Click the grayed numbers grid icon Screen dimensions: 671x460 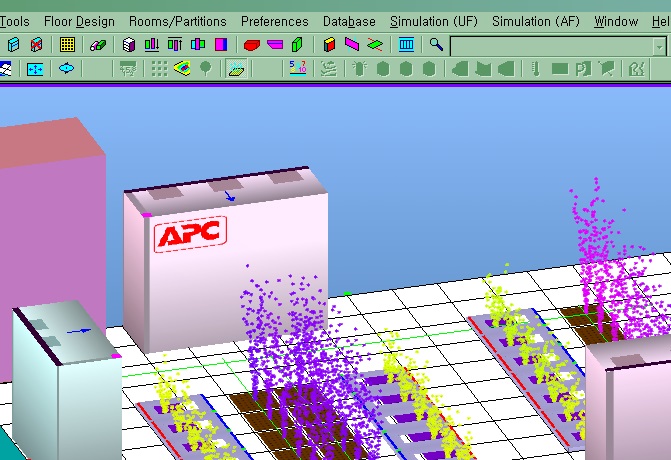(x=128, y=68)
